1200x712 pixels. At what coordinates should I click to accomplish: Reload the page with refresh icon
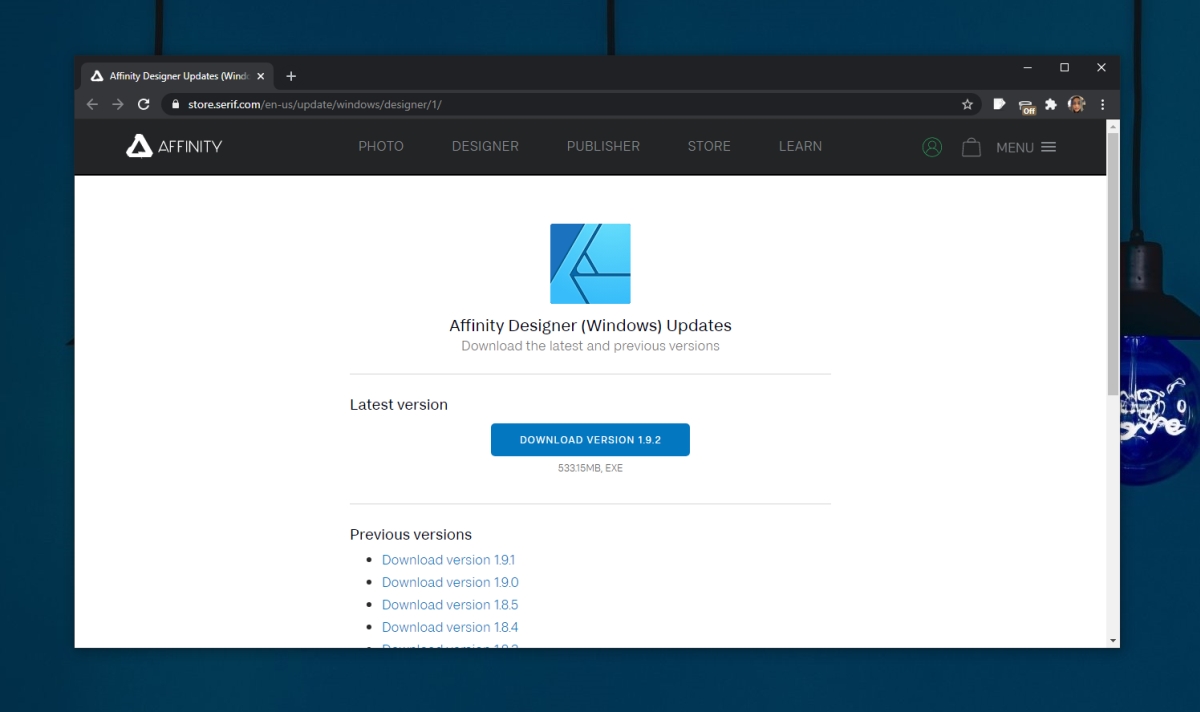pyautogui.click(x=144, y=104)
